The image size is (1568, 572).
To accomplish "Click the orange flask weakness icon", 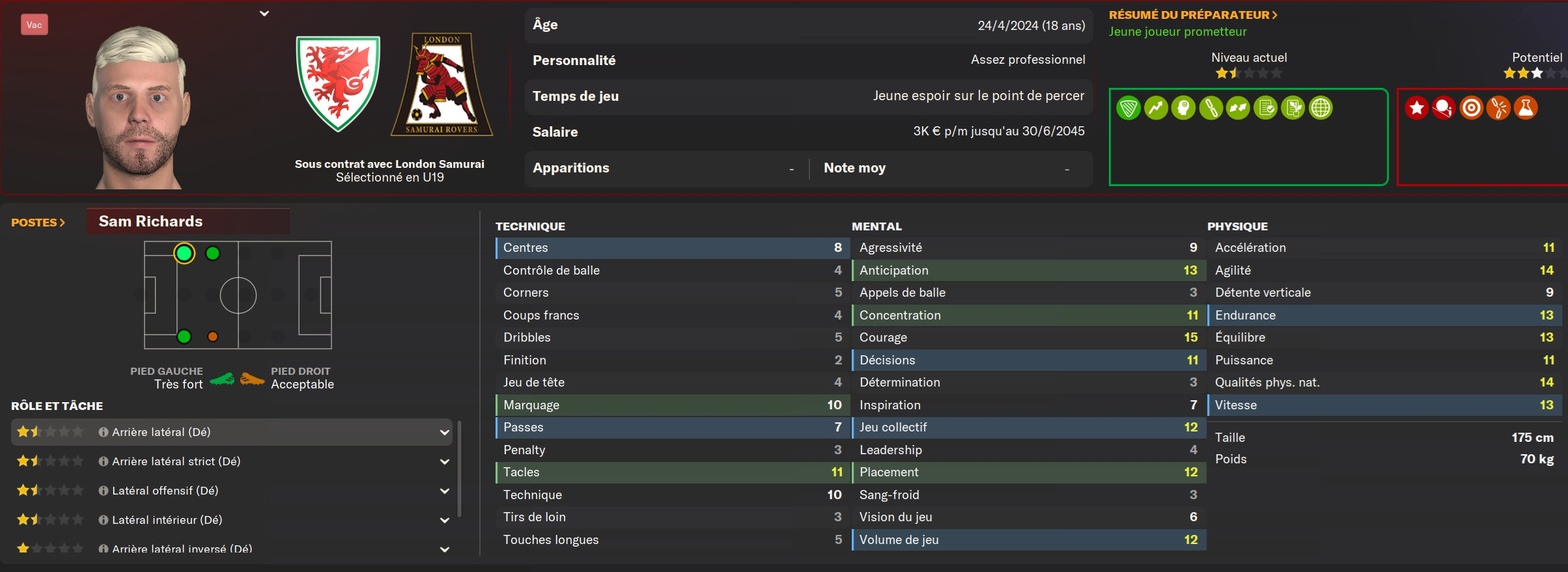I will (x=1526, y=108).
